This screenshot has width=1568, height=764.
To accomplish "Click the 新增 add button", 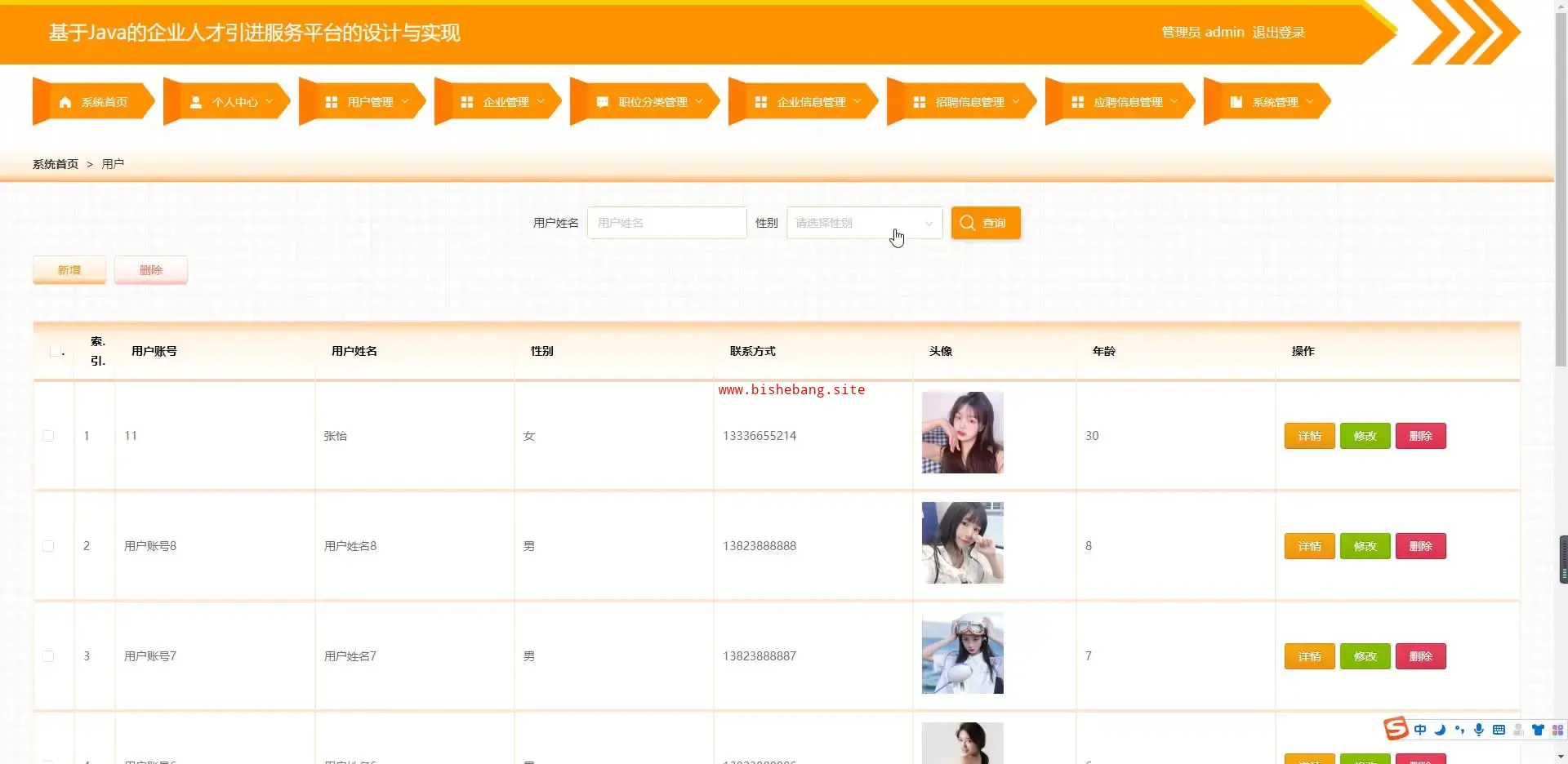I will 69,269.
